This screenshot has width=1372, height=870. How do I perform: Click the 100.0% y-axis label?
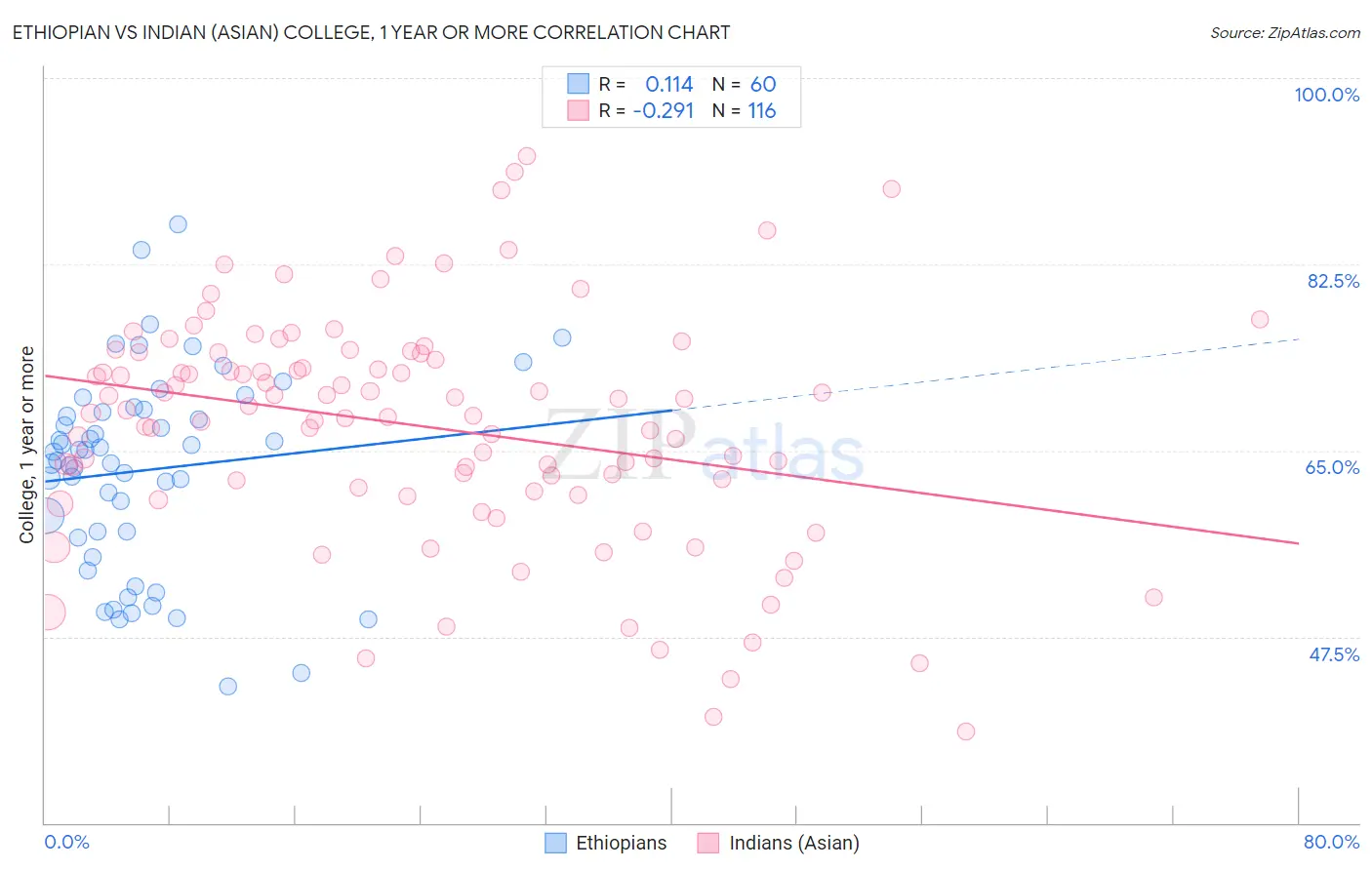pyautogui.click(x=1326, y=95)
